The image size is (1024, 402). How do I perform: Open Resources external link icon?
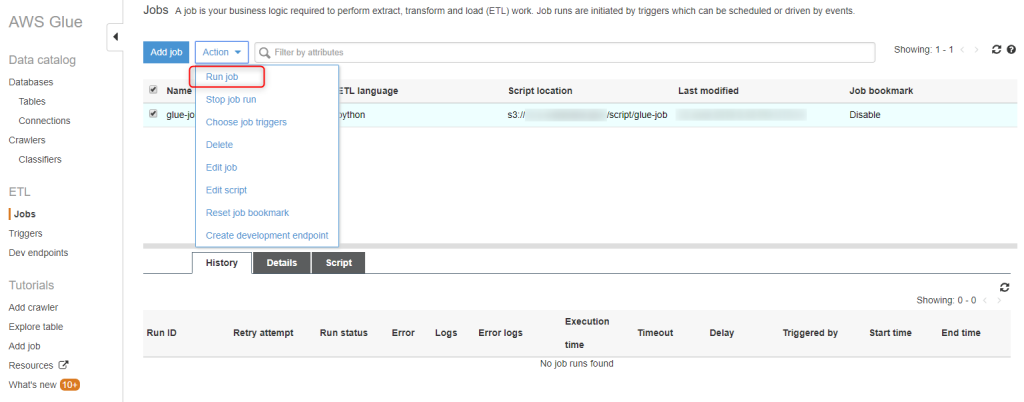pos(63,365)
